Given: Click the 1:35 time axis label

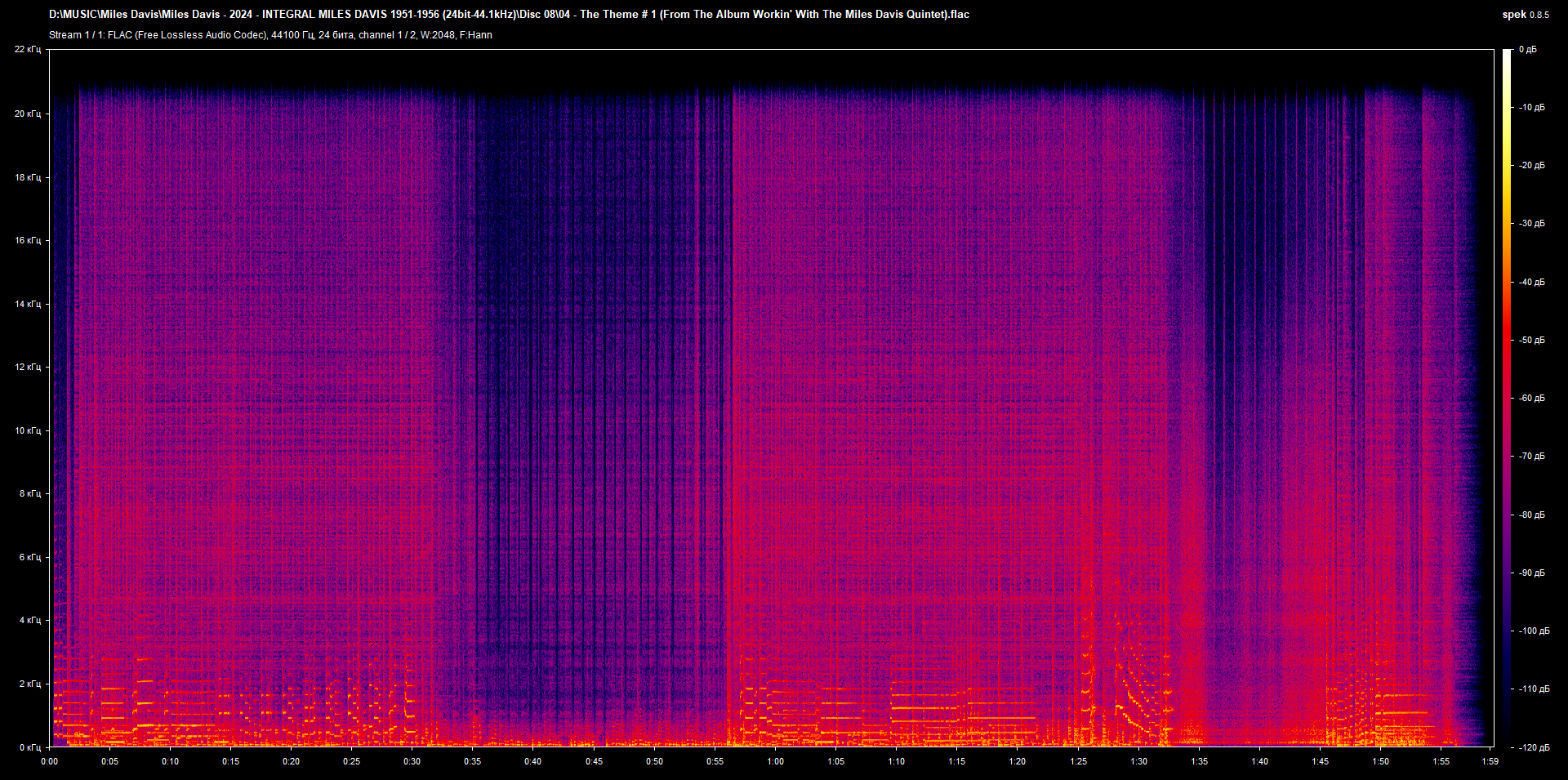Looking at the screenshot, I should tap(1200, 761).
